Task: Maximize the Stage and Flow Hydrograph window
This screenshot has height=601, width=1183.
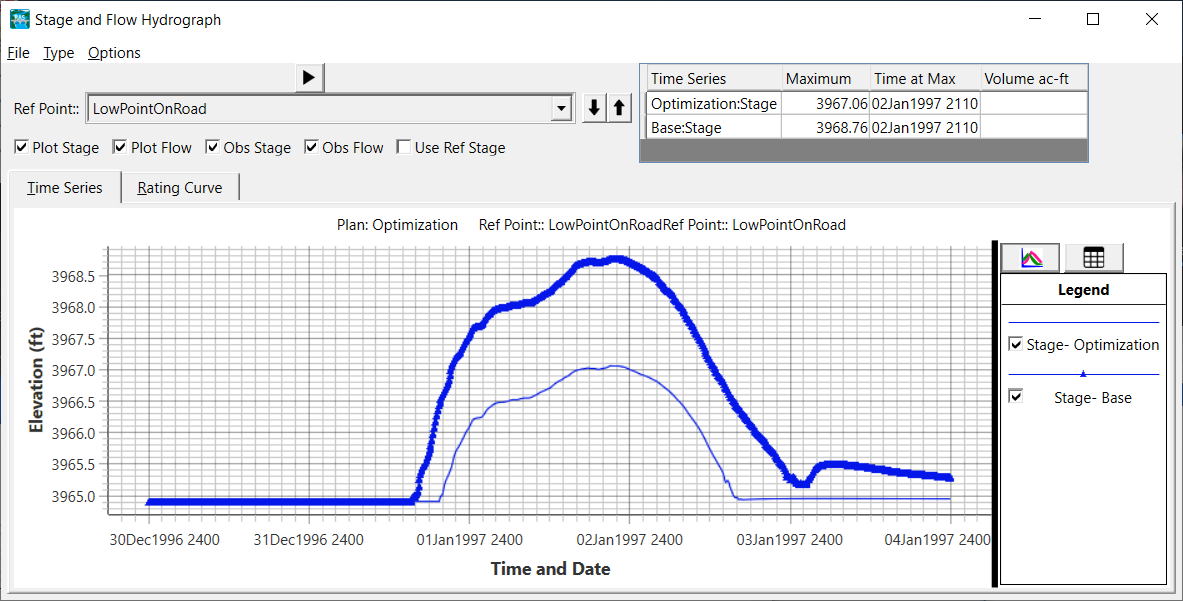Action: coord(1093,19)
